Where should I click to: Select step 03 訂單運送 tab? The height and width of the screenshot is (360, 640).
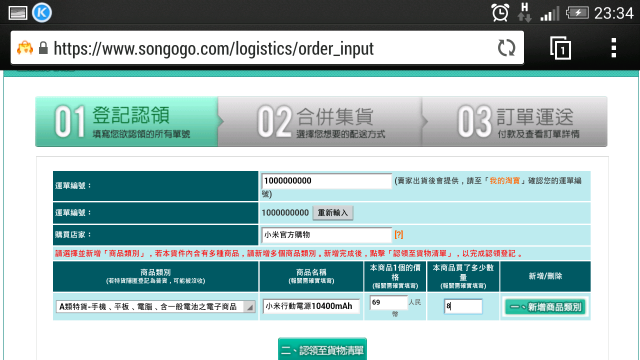515,122
